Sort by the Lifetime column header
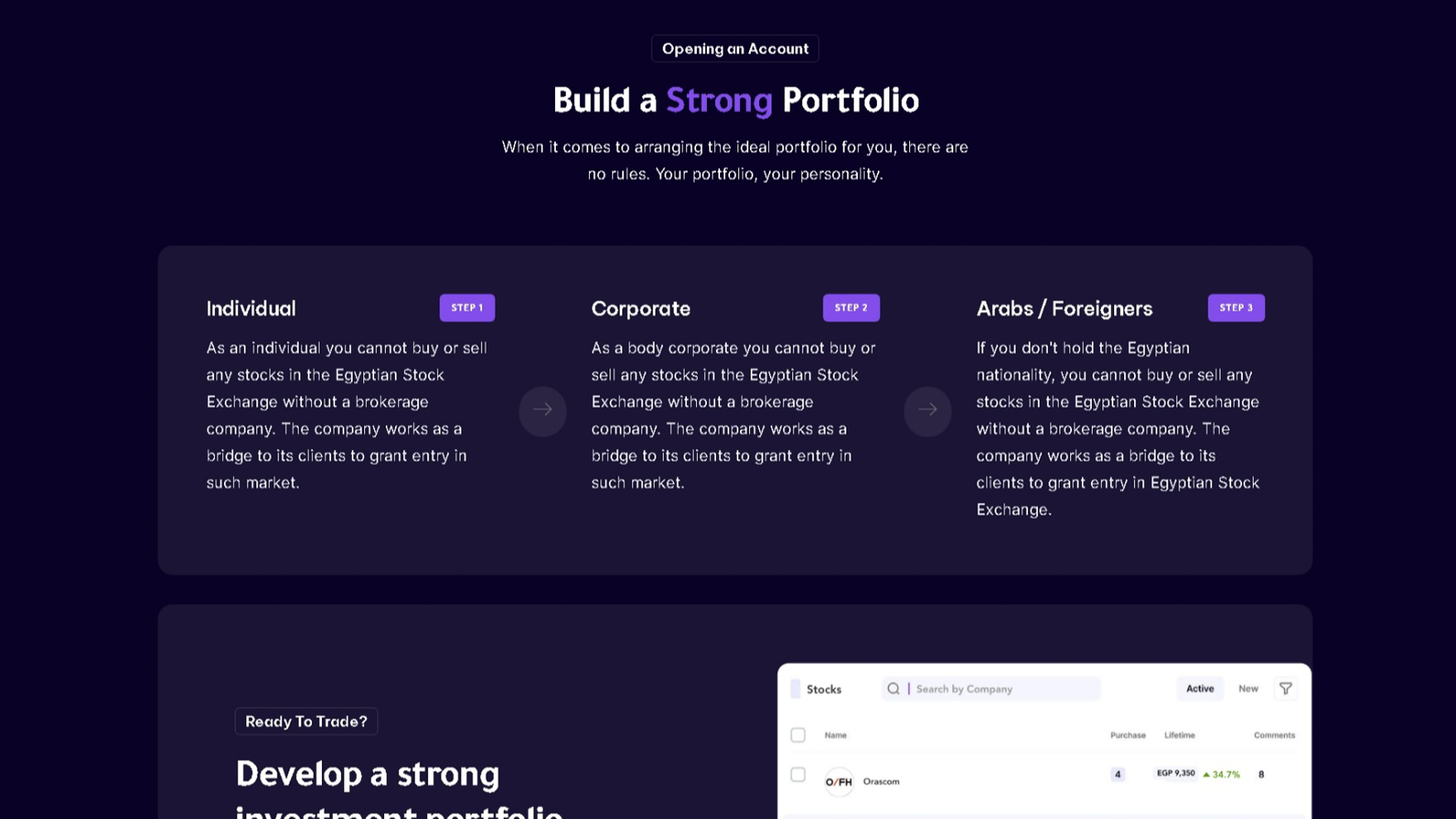The width and height of the screenshot is (1456, 819). (x=1179, y=735)
